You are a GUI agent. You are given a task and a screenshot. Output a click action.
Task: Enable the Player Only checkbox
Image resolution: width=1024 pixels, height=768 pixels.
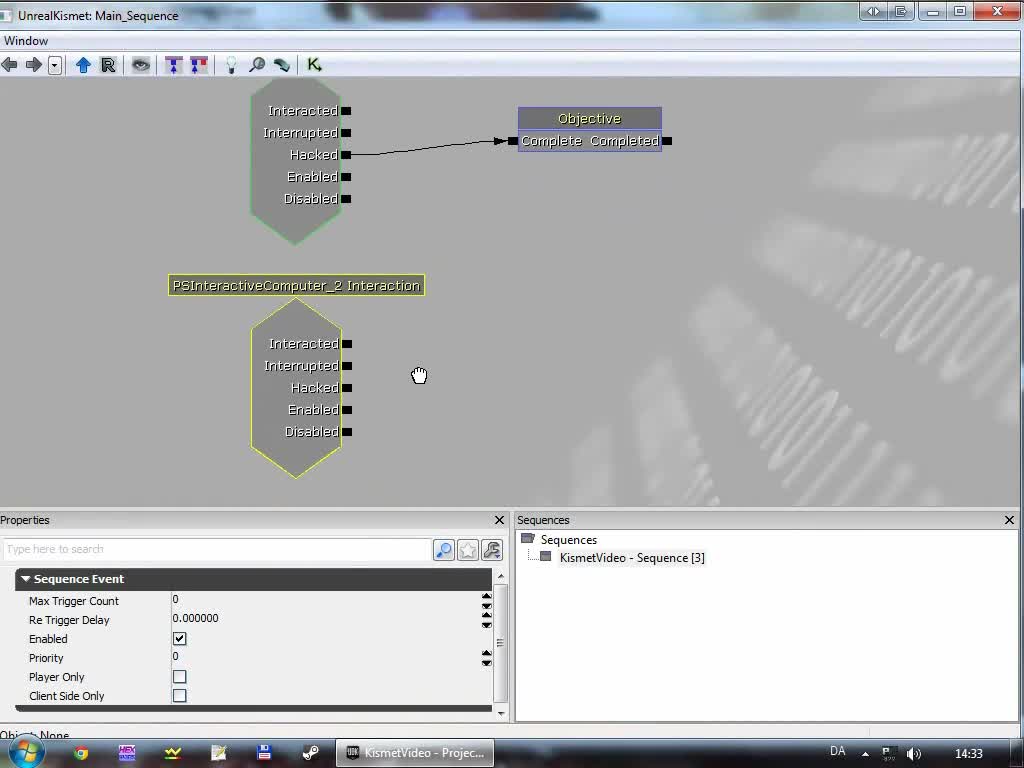[179, 676]
